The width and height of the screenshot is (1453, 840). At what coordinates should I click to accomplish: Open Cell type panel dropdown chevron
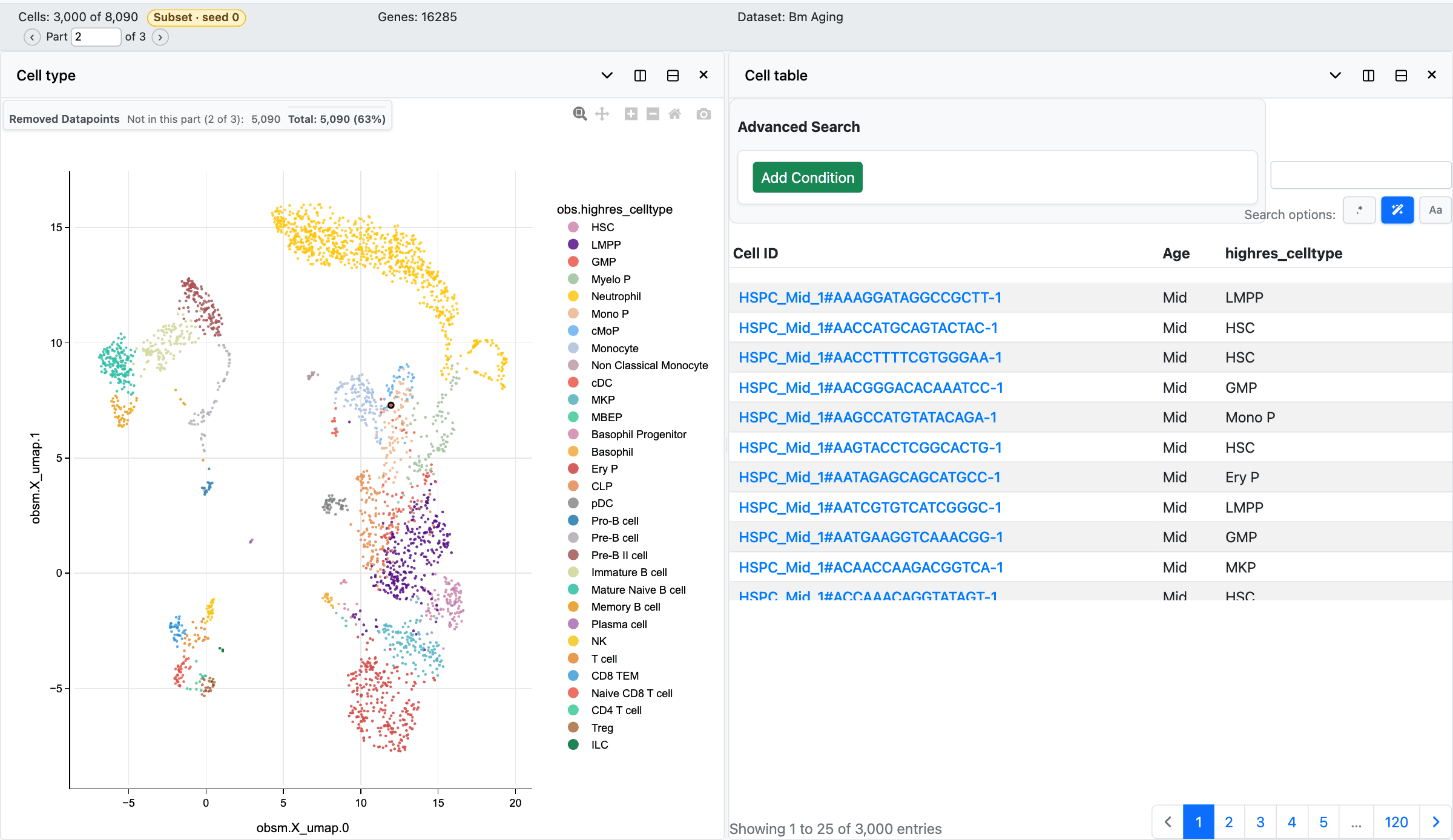607,76
